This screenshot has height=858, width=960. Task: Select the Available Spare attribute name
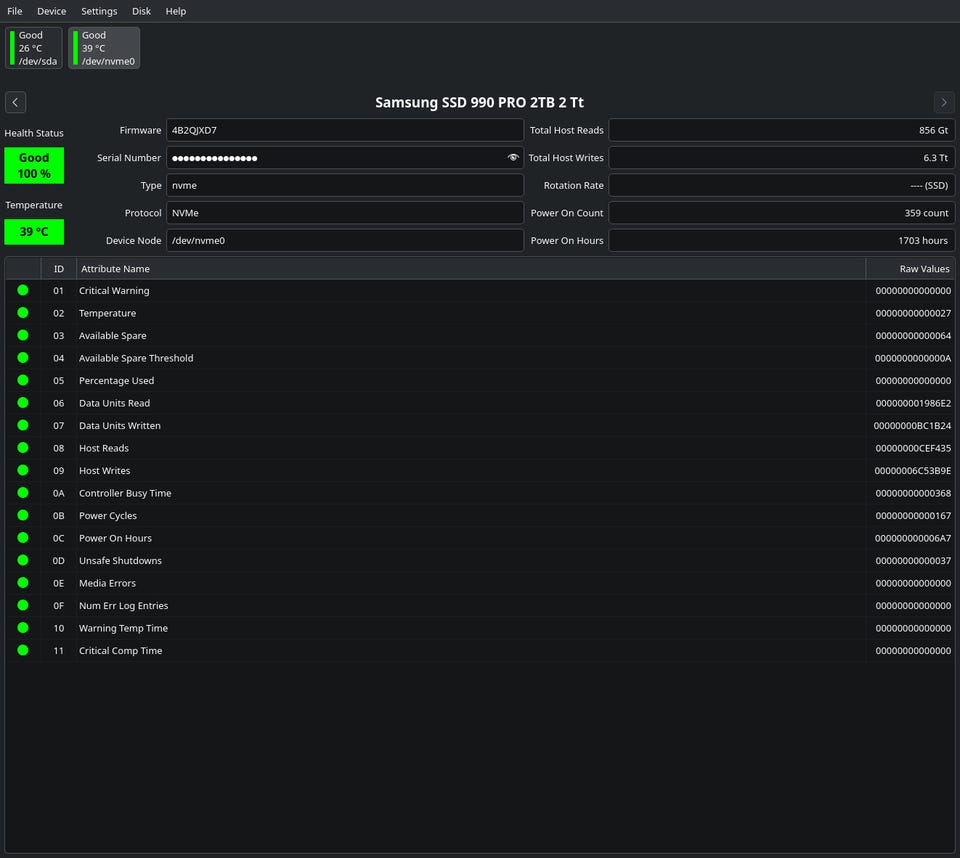point(113,336)
